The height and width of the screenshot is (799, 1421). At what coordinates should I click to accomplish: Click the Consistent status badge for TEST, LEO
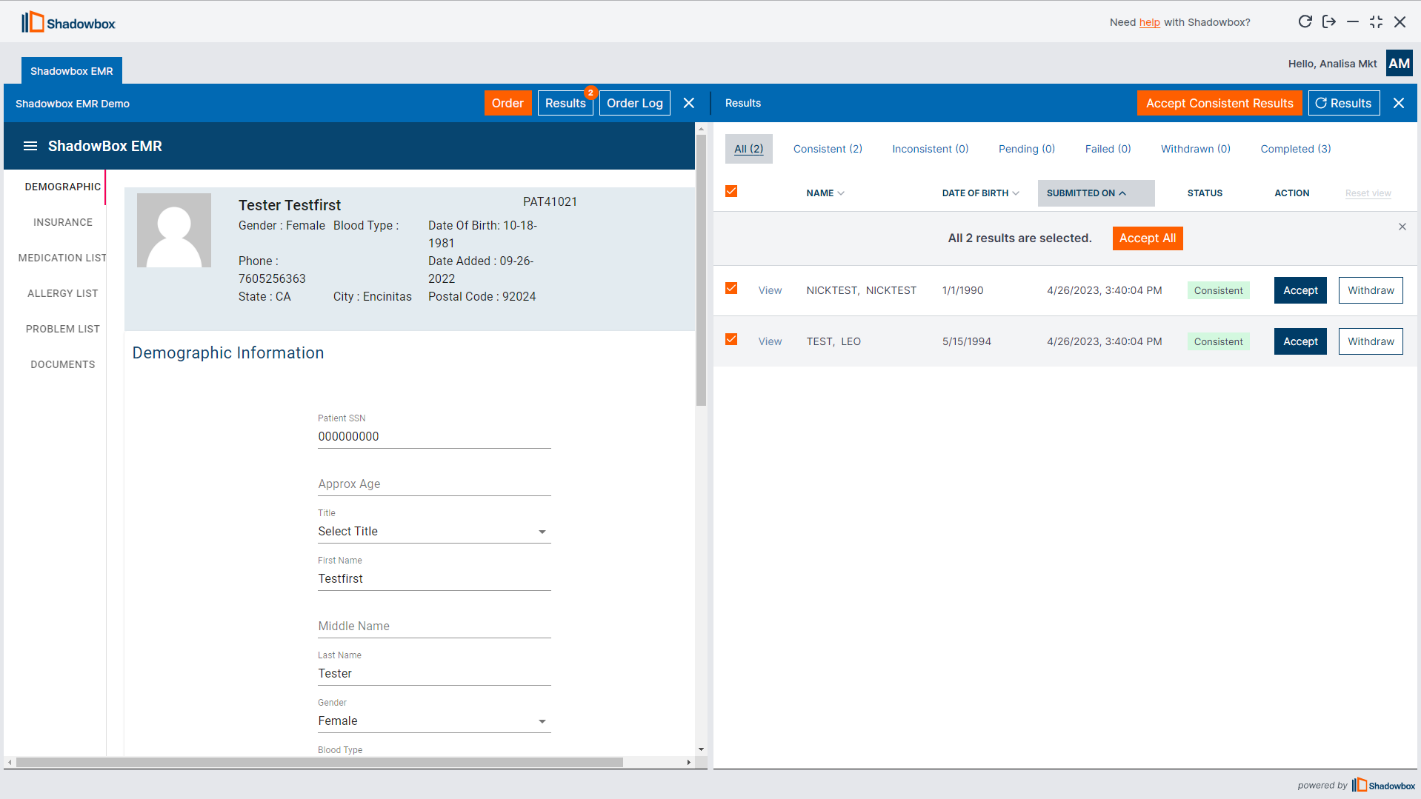(1219, 341)
